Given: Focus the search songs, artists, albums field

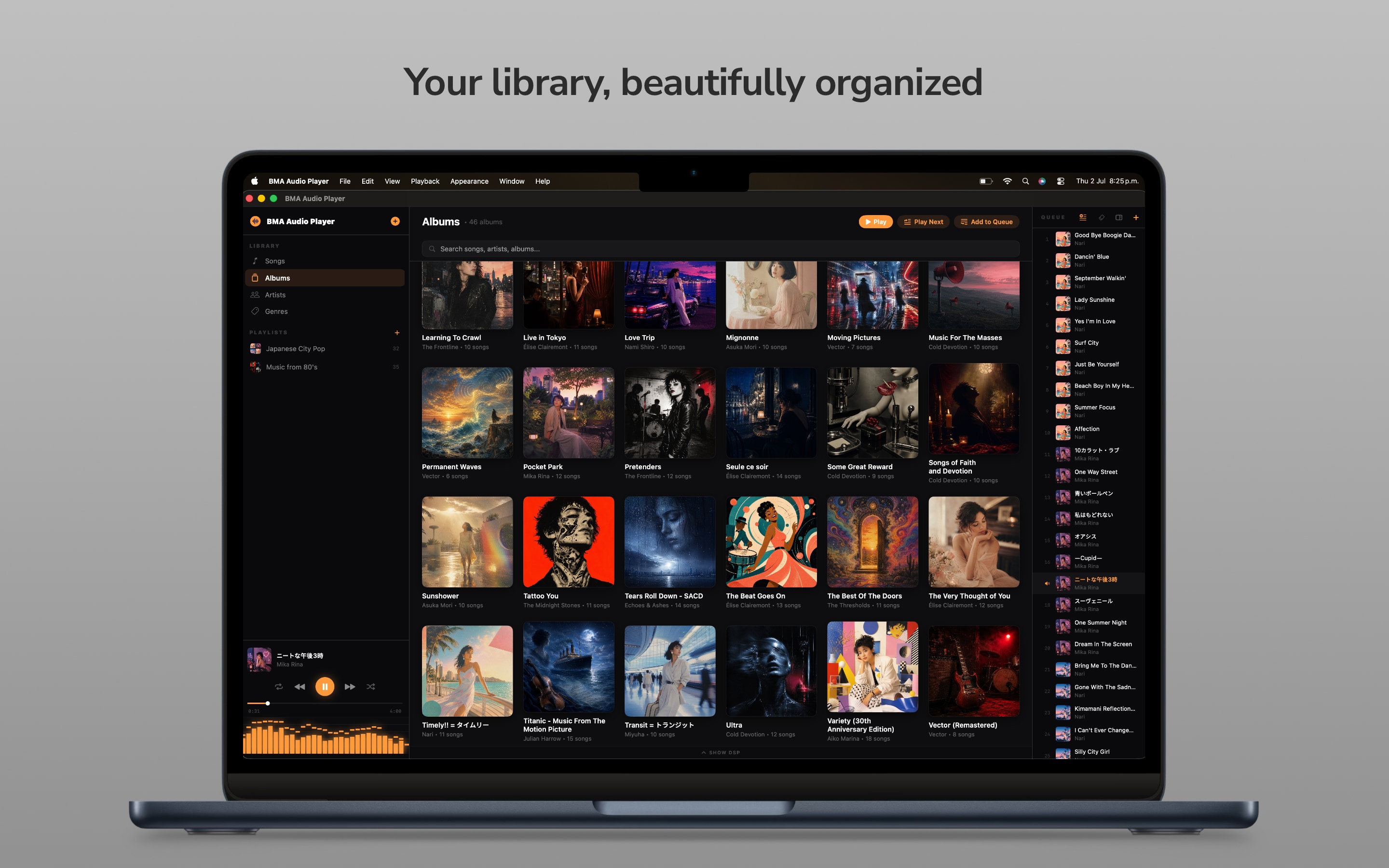Looking at the screenshot, I should pyautogui.click(x=721, y=248).
